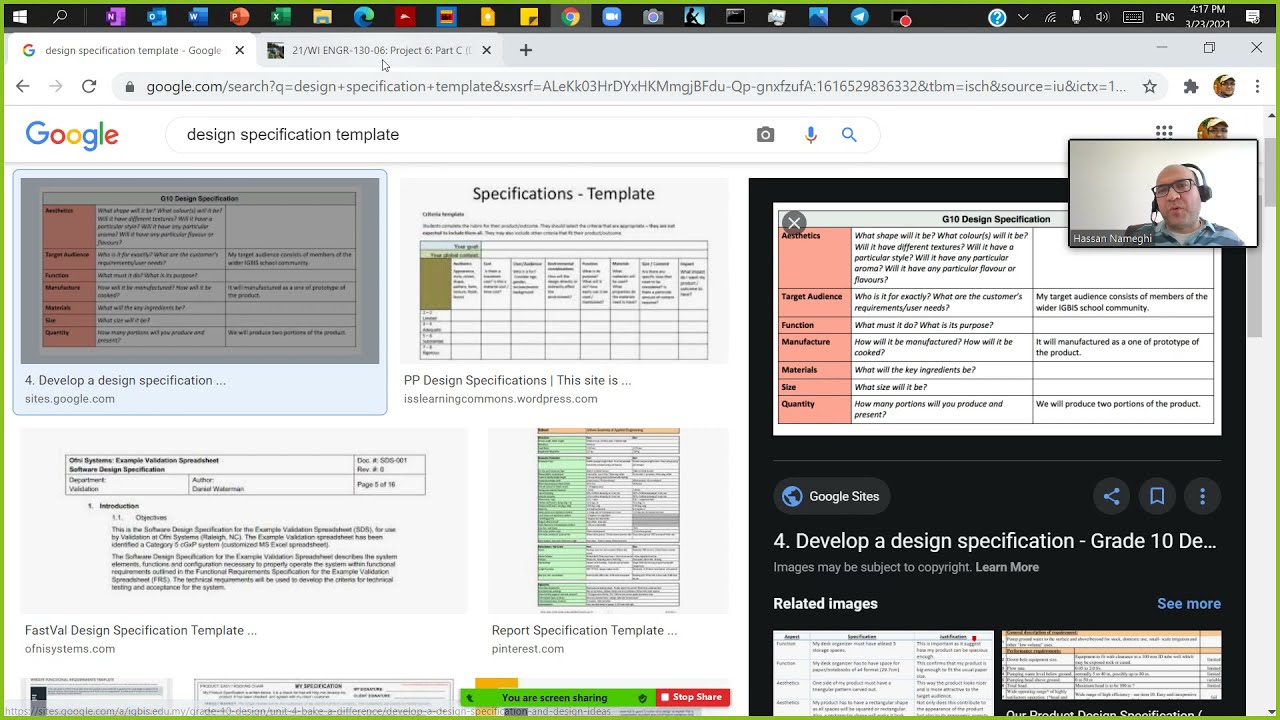This screenshot has width=1280, height=720.
Task: Open the FastVal Software Design Specification thumbnail
Action: pos(244,521)
